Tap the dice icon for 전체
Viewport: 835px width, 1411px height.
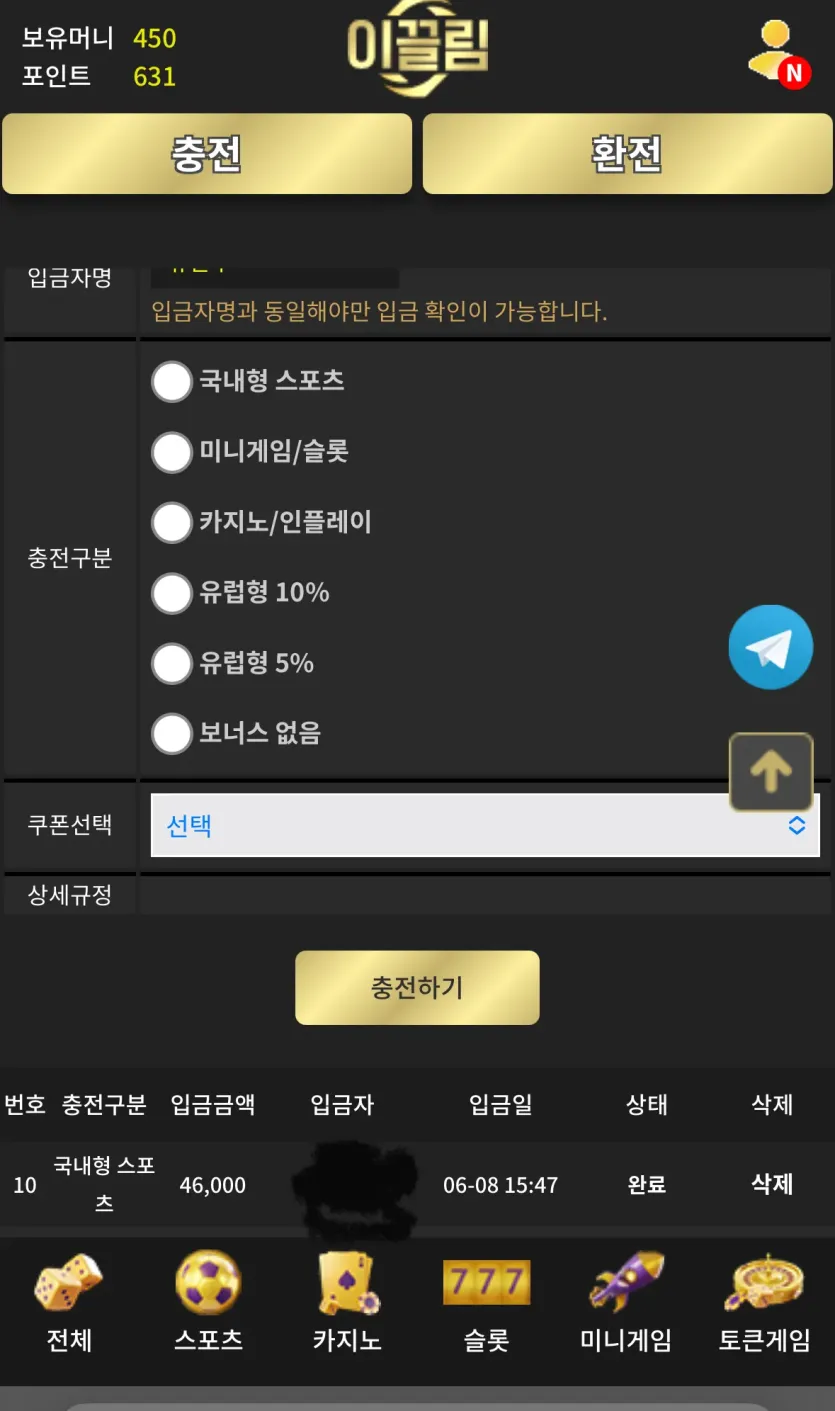pos(69,1283)
